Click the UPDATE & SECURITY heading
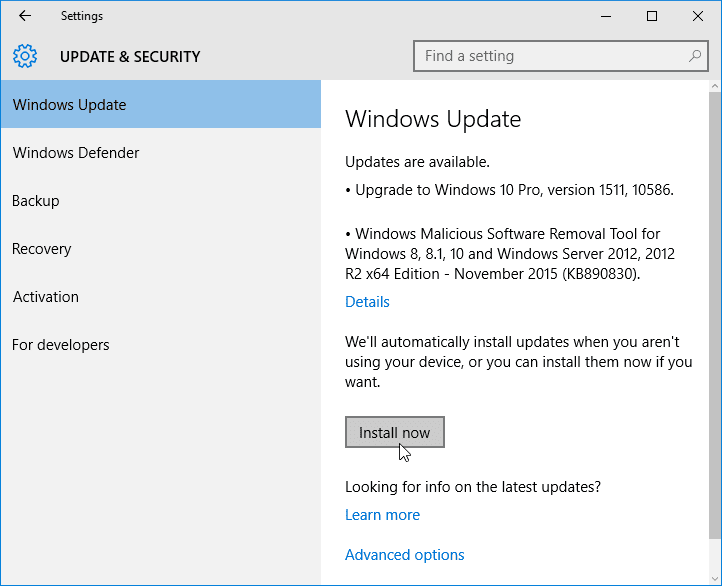 (x=130, y=56)
